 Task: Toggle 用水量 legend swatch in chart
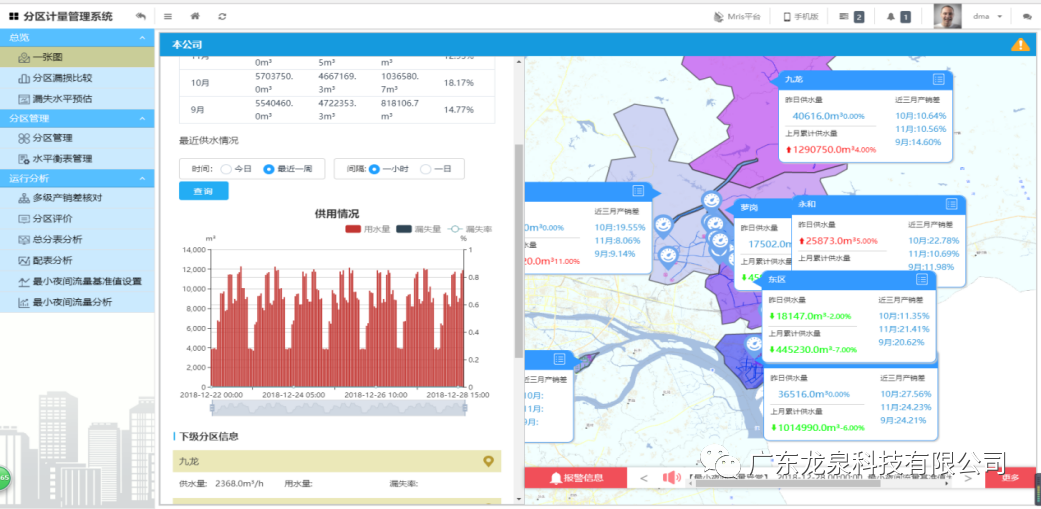pos(353,229)
